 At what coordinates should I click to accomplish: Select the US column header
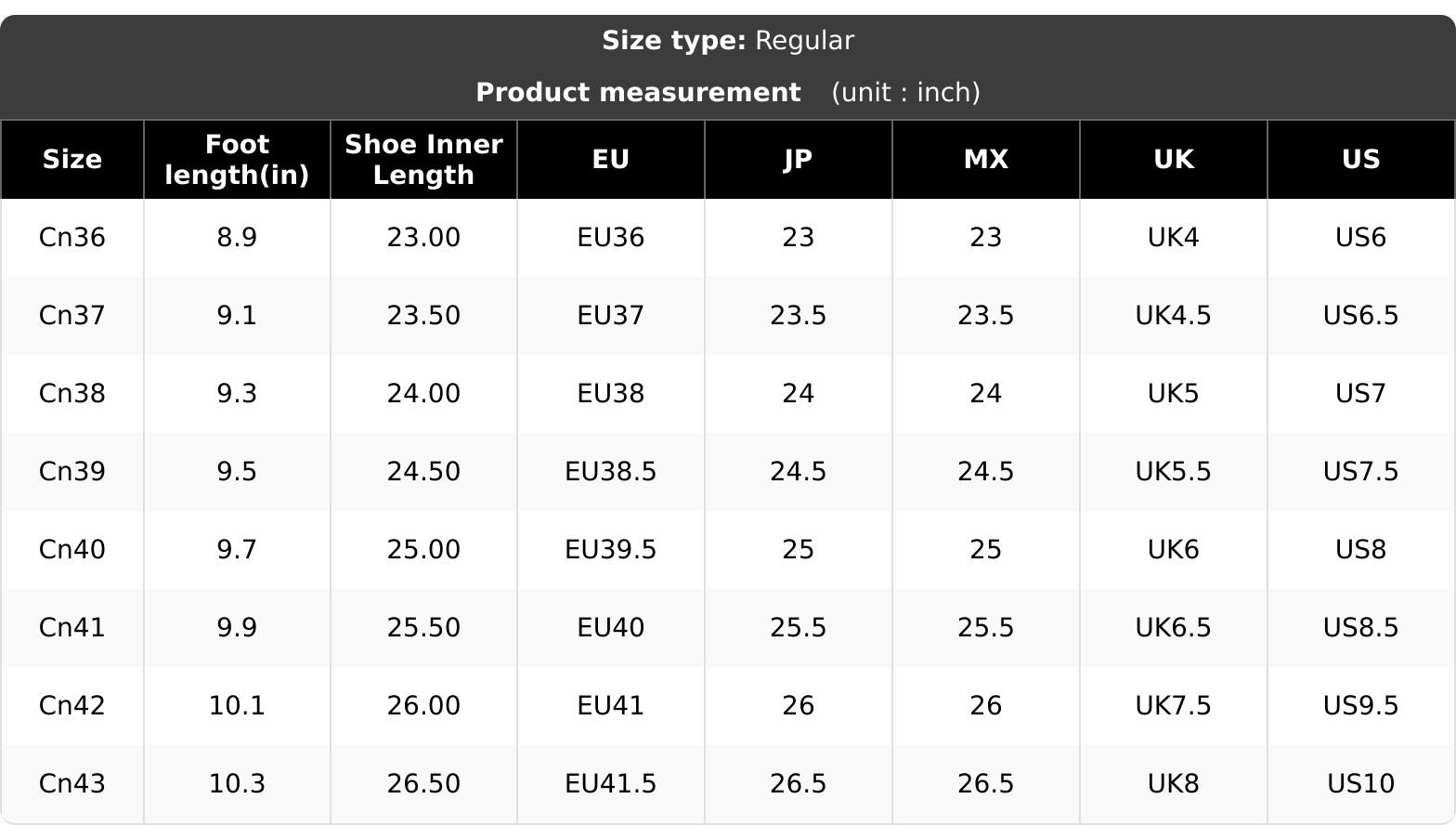1361,160
